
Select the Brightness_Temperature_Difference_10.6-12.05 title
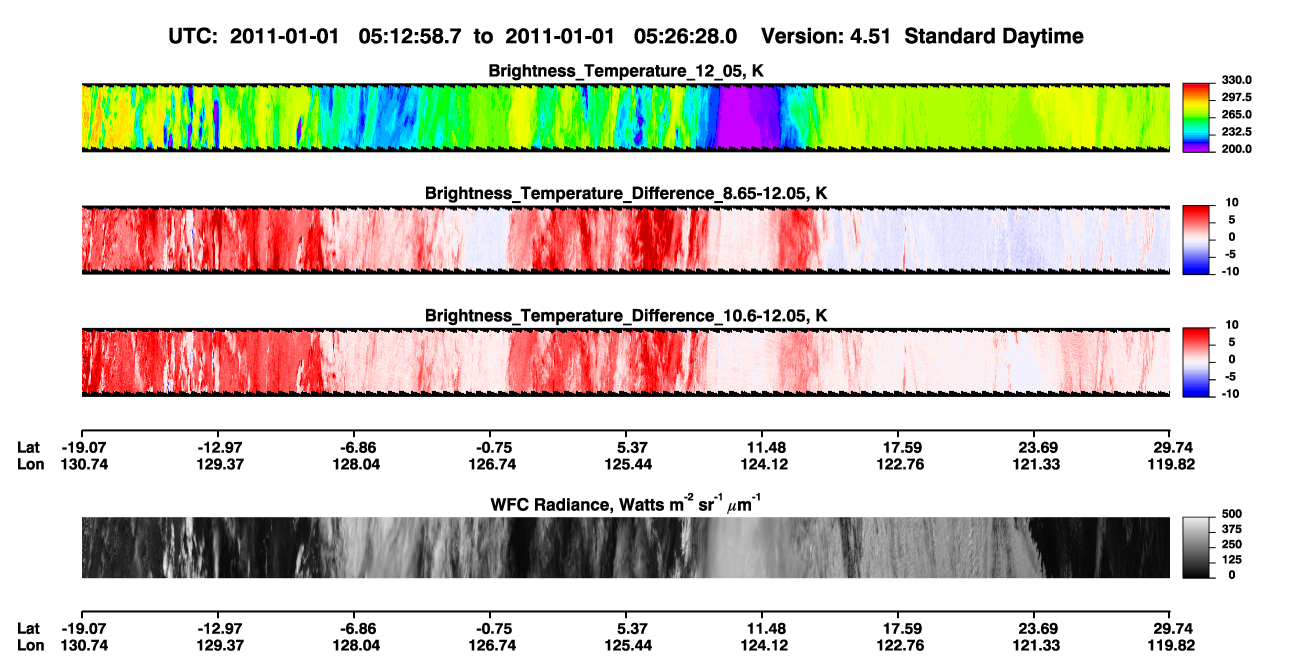pos(626,315)
